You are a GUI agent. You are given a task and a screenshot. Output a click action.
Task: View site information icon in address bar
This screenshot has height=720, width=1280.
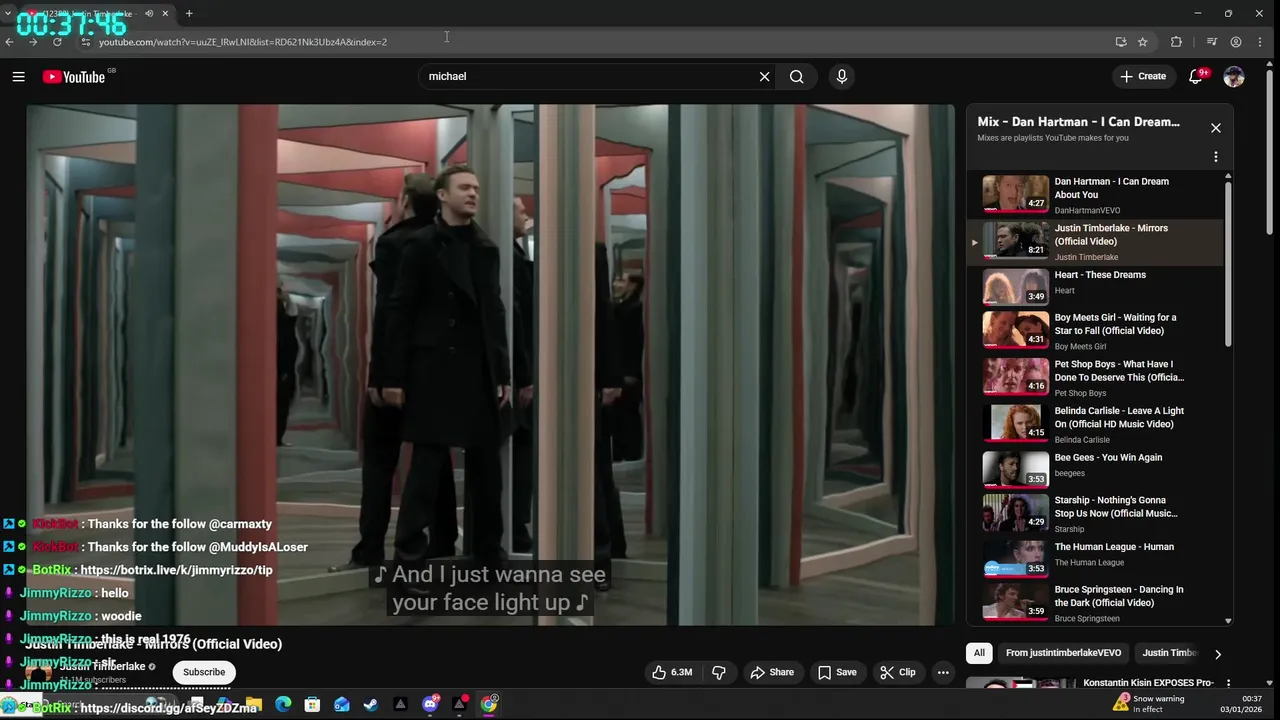point(86,42)
